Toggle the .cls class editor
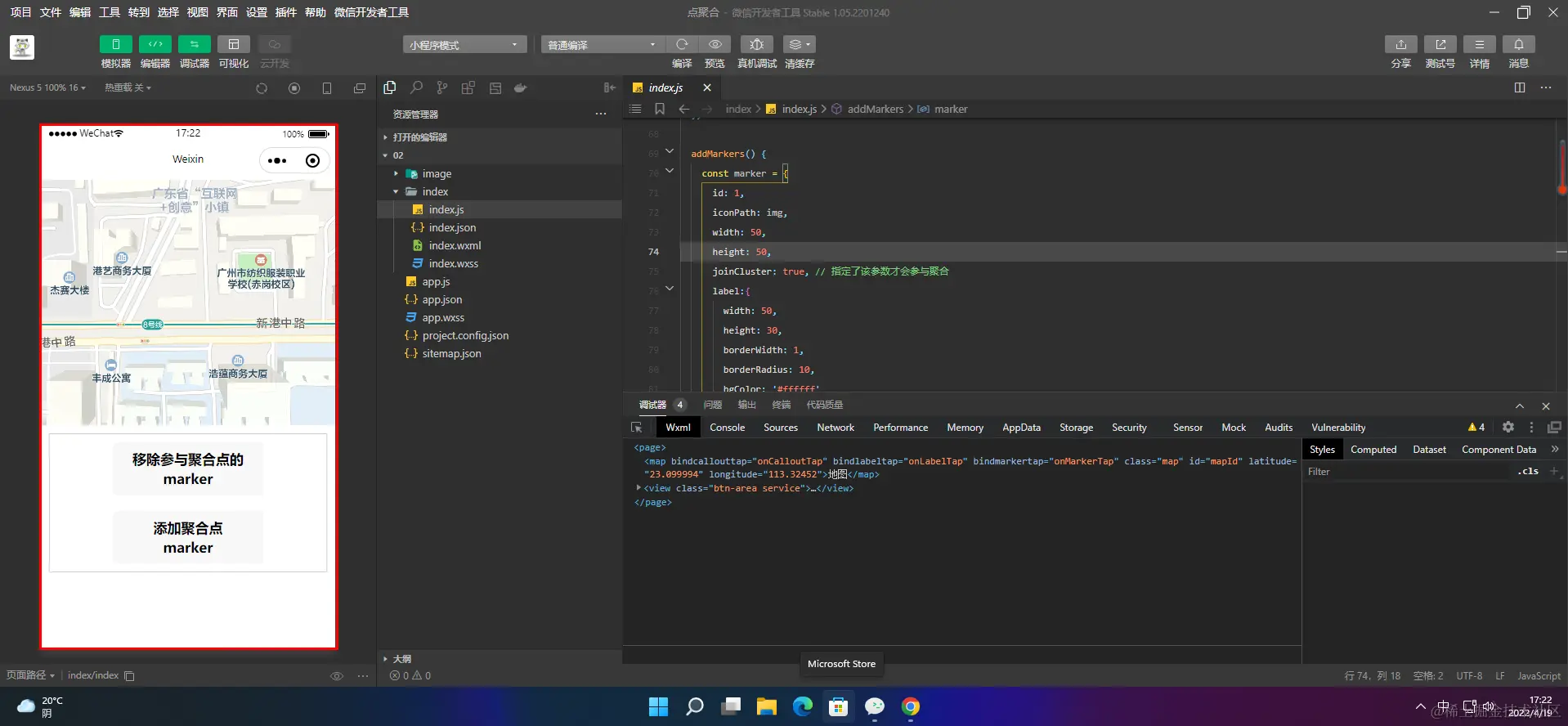Viewport: 1568px width, 726px height. (x=1528, y=472)
